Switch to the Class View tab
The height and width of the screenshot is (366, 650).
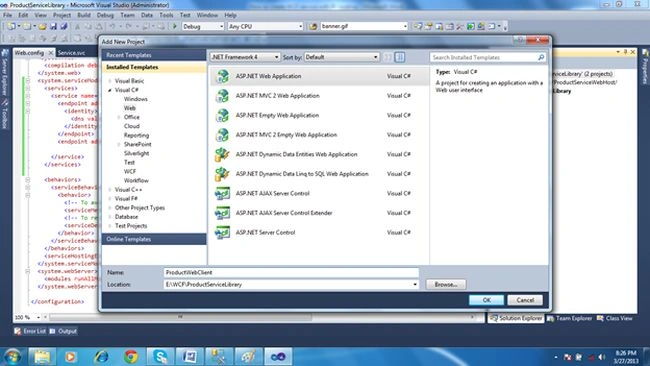(615, 318)
